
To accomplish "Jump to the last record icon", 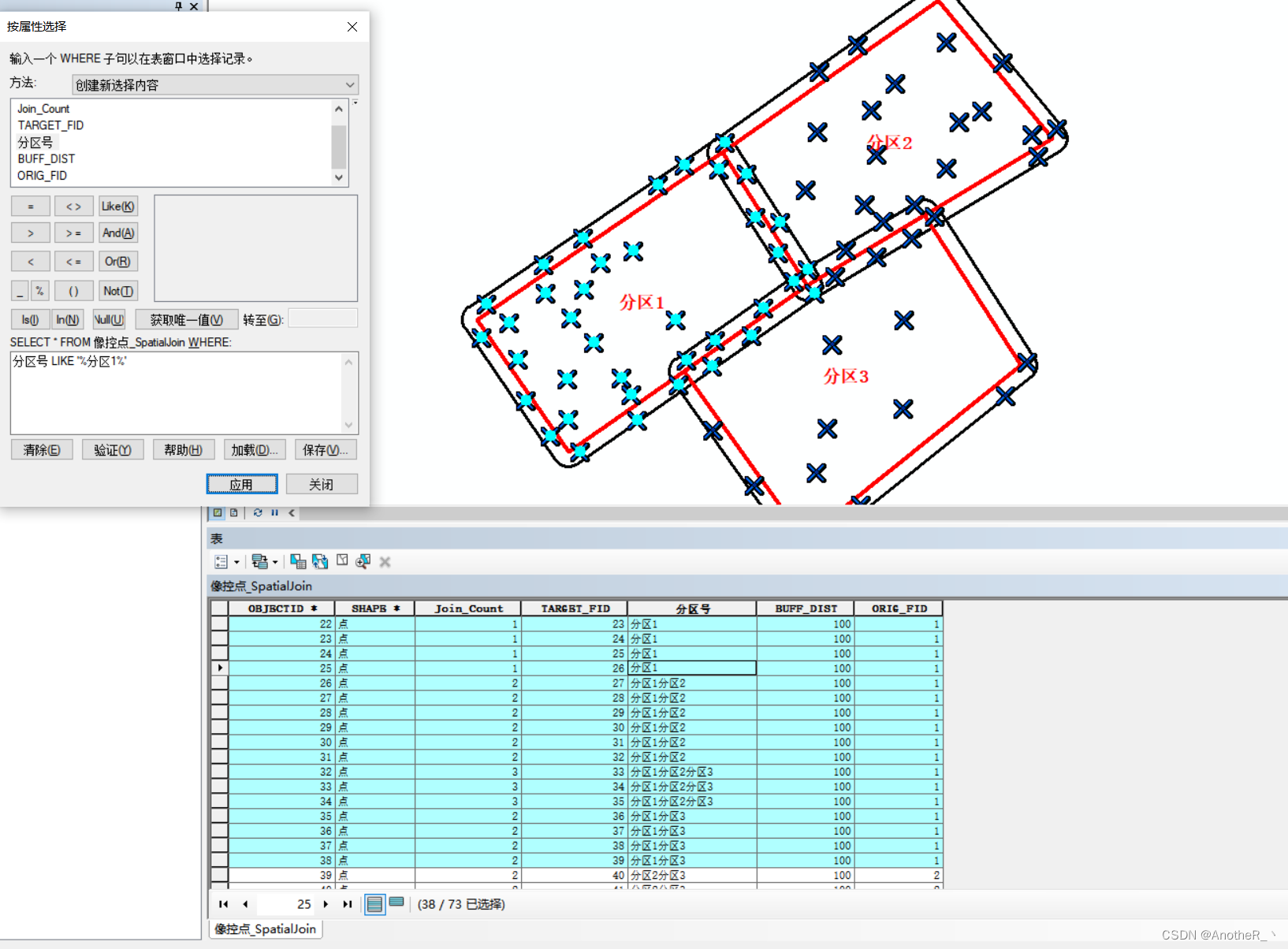I will [347, 904].
